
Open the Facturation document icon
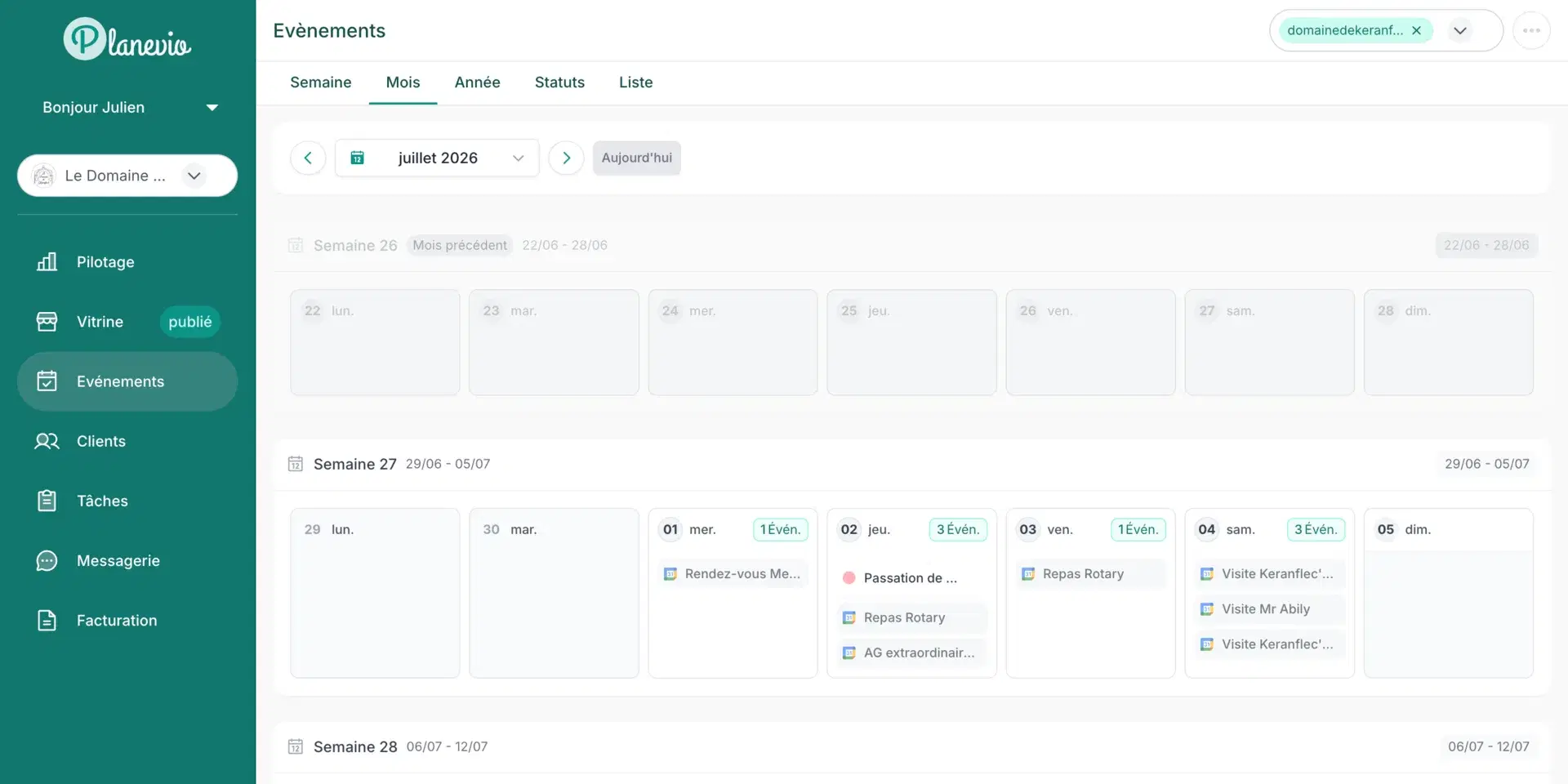pos(47,621)
